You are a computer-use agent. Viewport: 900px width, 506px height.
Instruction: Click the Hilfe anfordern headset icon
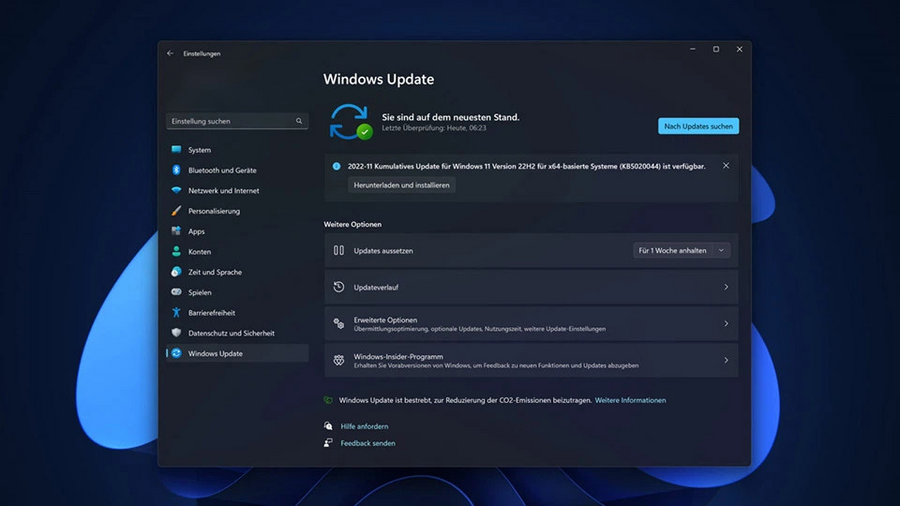tap(328, 426)
